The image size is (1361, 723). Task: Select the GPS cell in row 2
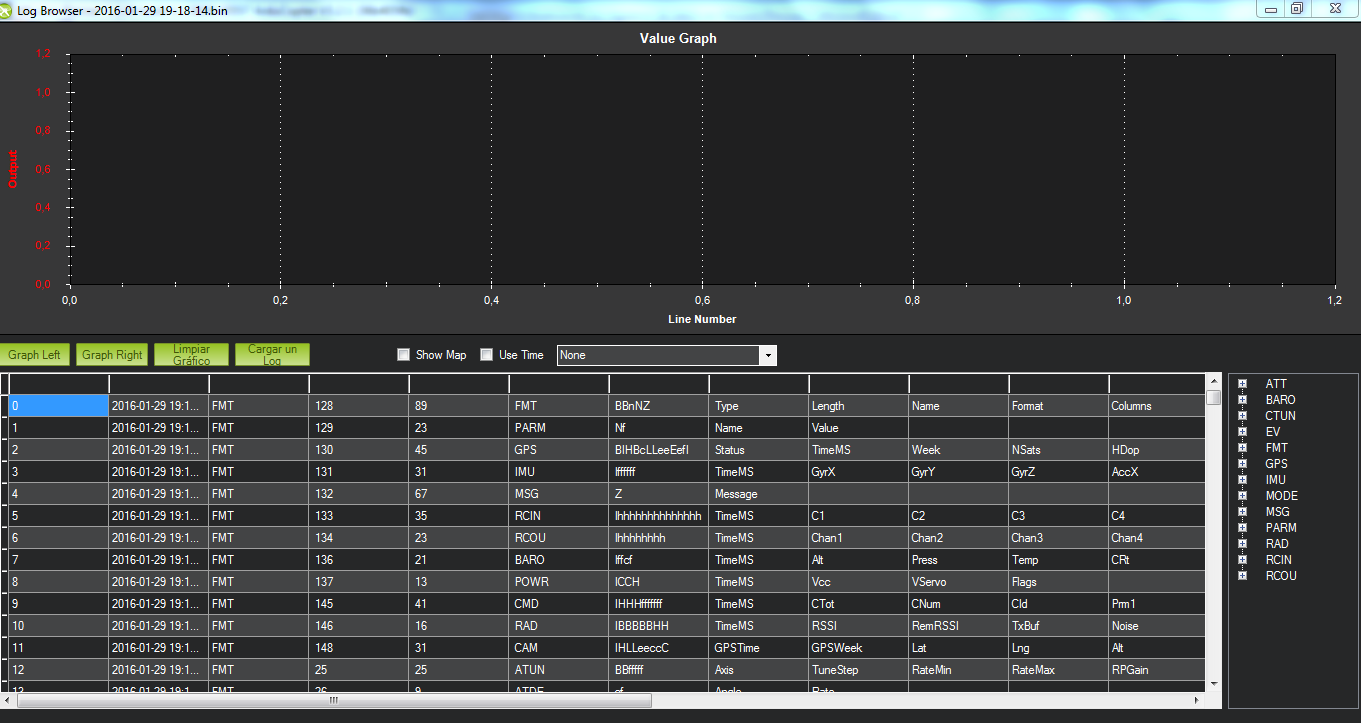(x=558, y=450)
